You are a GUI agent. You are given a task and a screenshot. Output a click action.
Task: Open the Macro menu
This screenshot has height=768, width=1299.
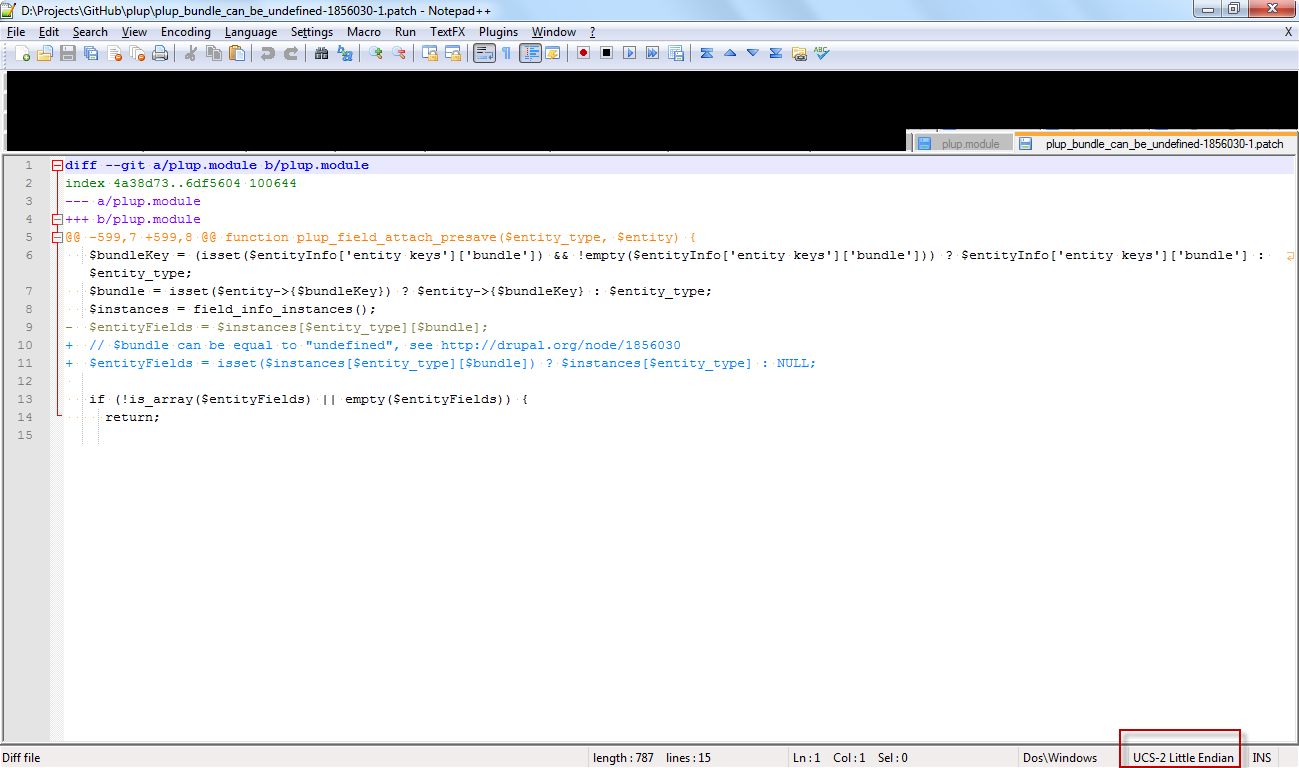click(x=364, y=32)
